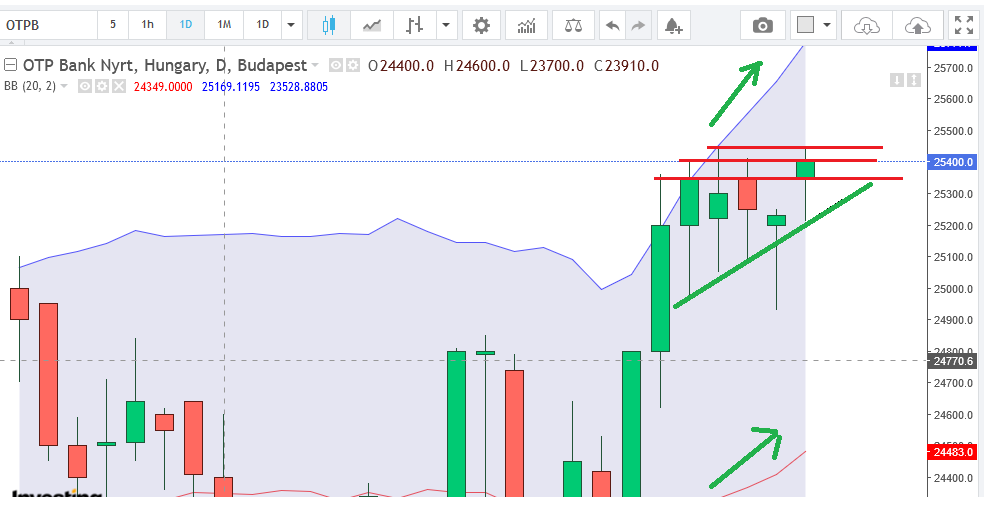Collapse the legend using the minus box
This screenshot has width=993, height=527.
[x=11, y=66]
